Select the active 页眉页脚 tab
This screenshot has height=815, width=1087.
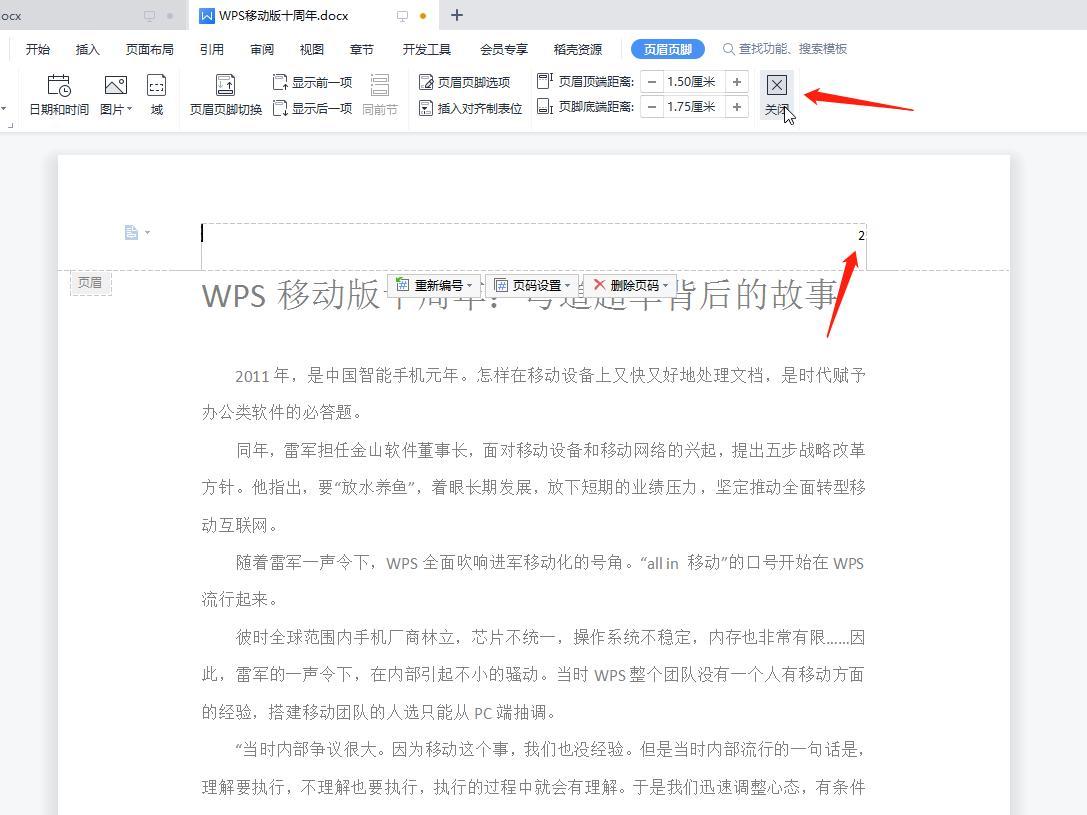(x=668, y=49)
